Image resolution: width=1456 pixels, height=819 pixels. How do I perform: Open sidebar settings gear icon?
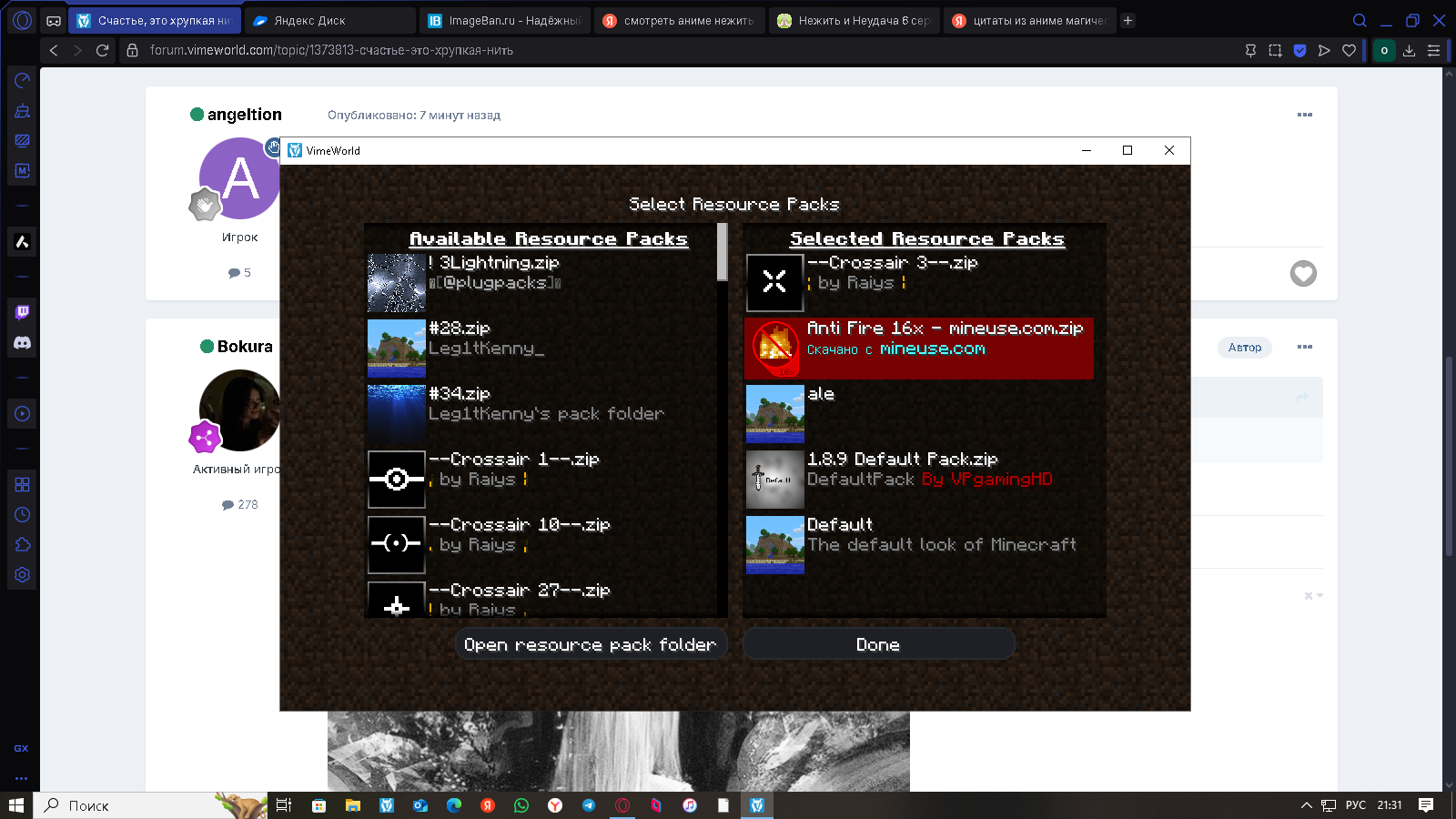pos(22,575)
